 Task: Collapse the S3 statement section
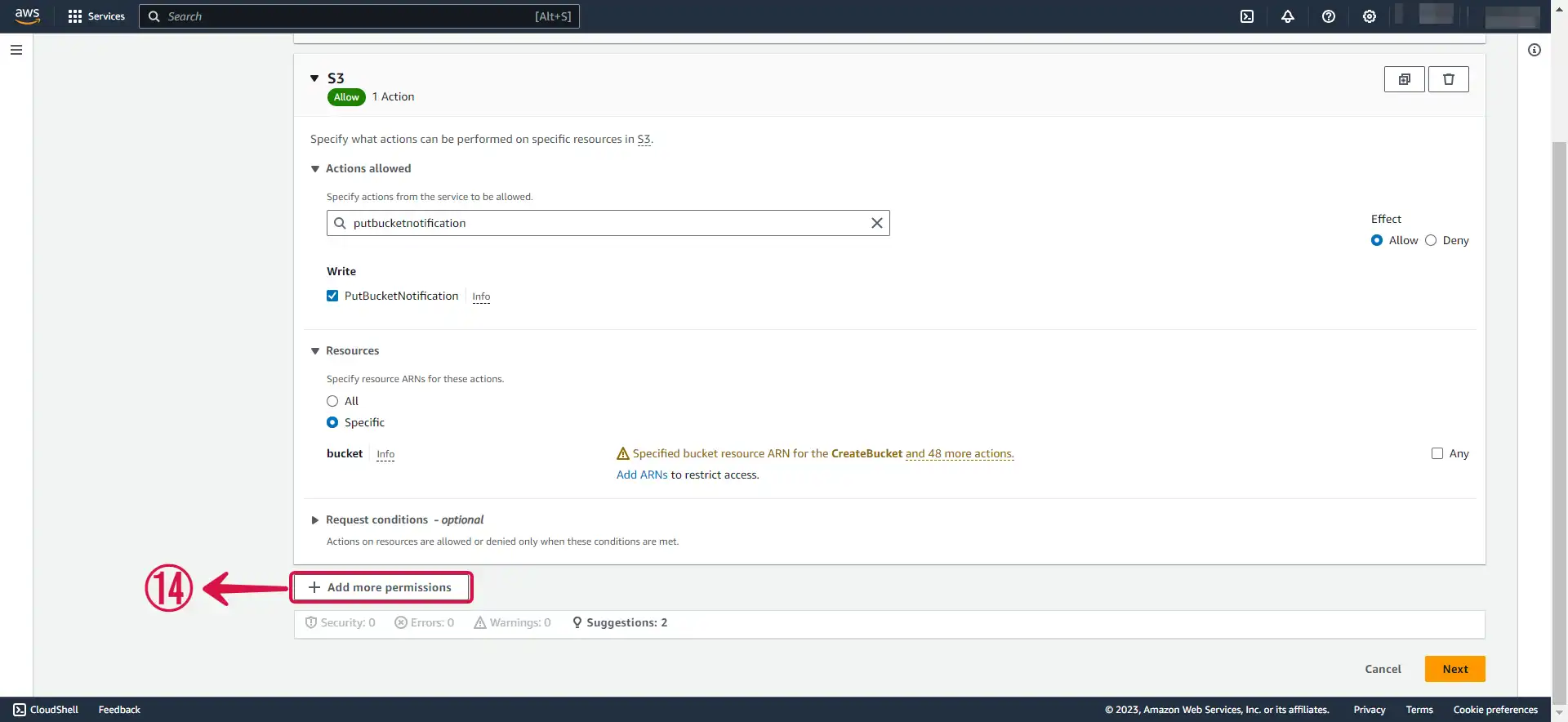314,78
